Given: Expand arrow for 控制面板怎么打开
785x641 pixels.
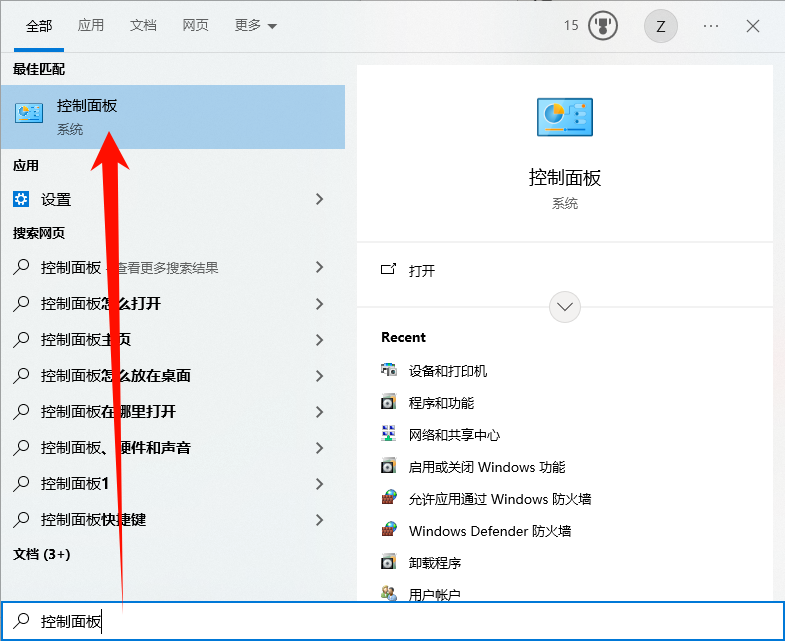Looking at the screenshot, I should coord(319,303).
